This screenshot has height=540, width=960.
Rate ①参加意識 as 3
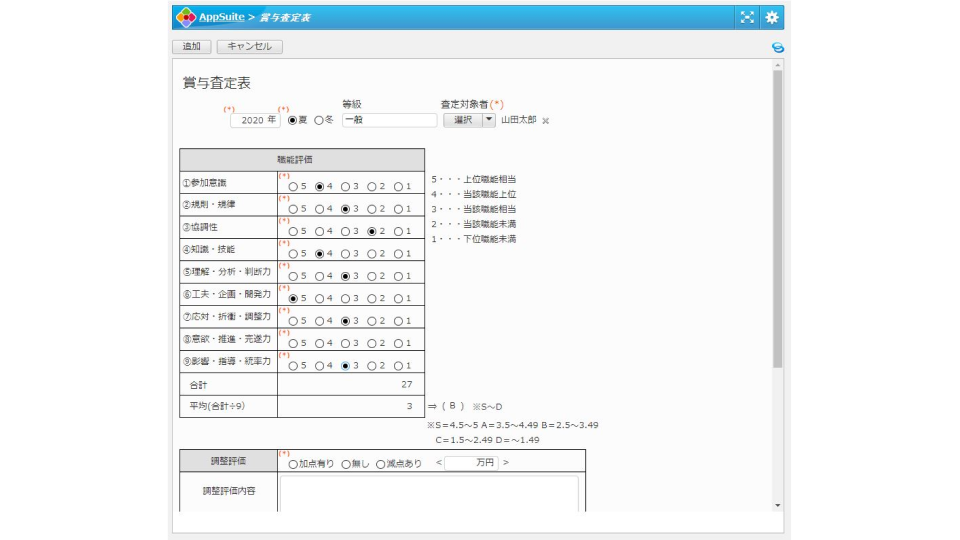[x=346, y=187]
